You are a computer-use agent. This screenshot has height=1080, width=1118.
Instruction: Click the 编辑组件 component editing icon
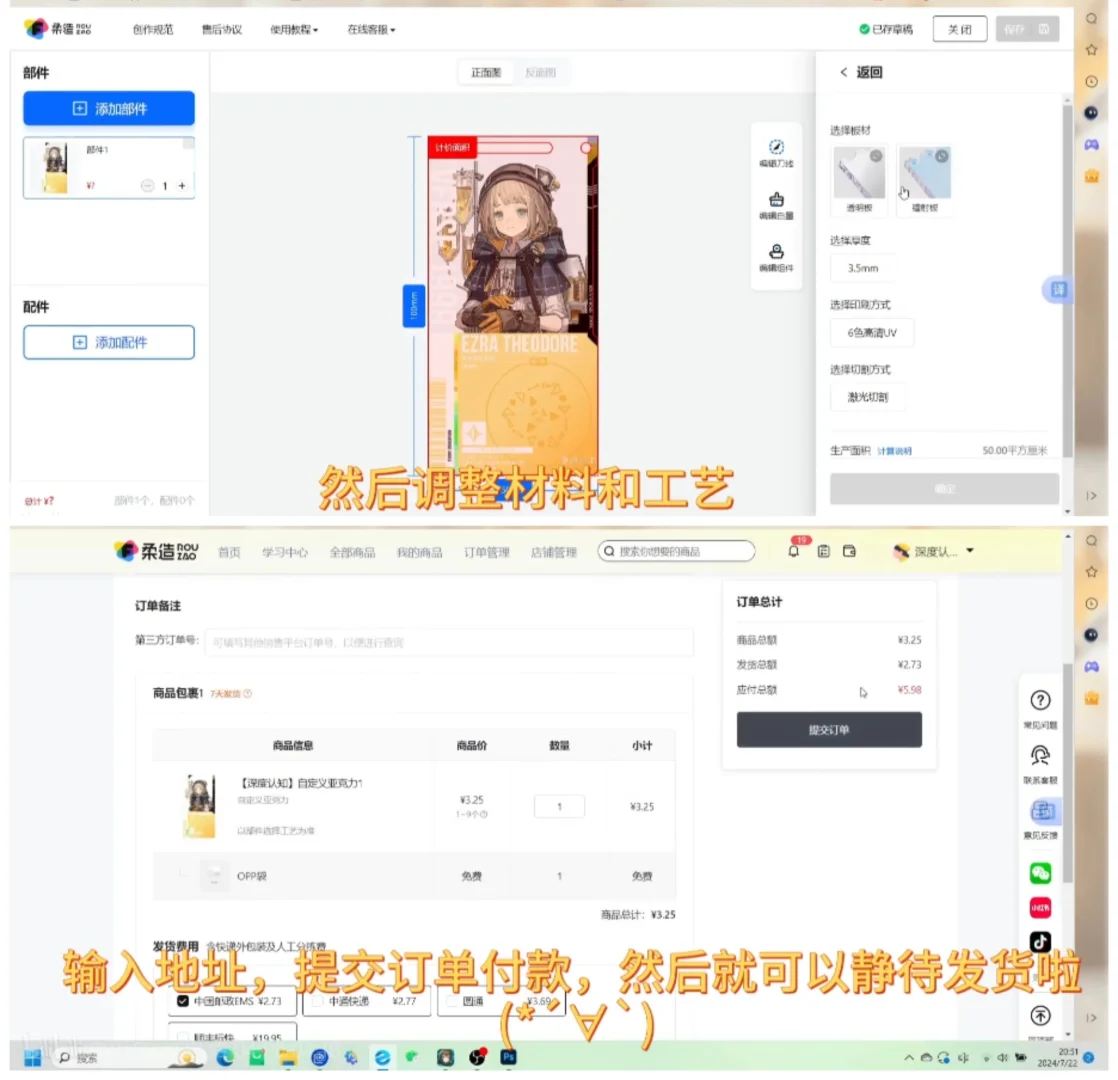tap(777, 250)
